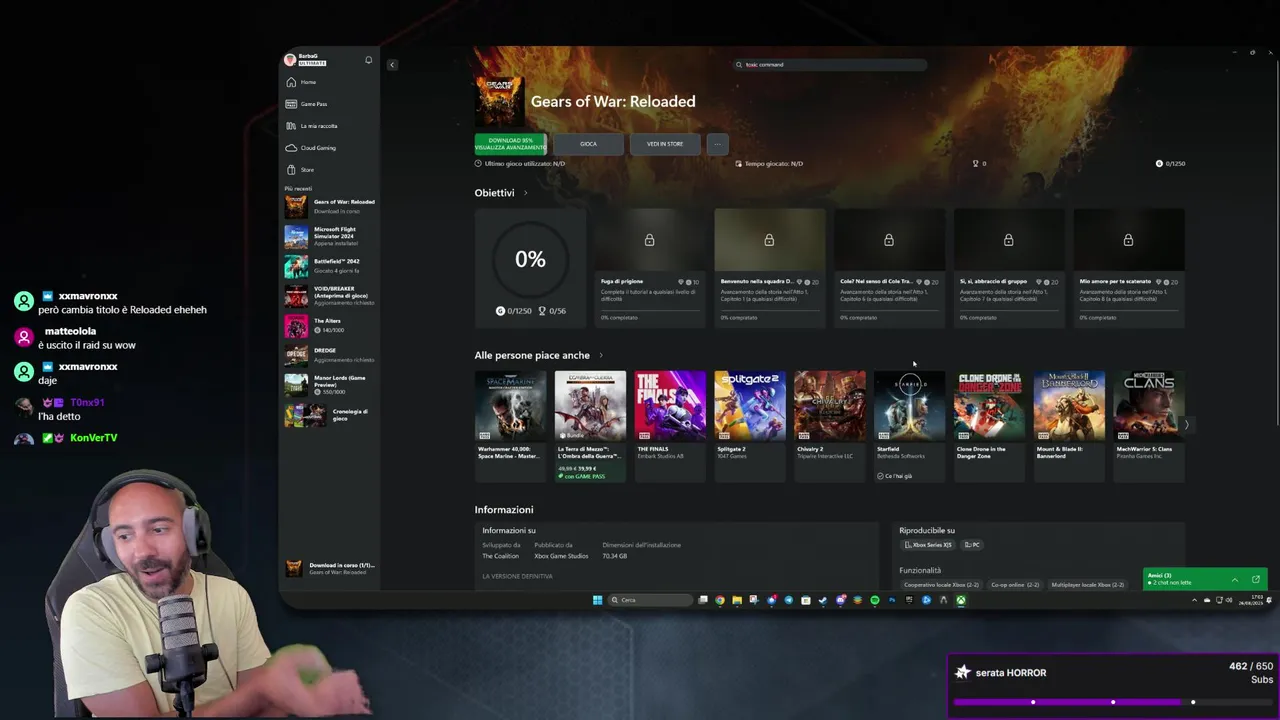Open the three-dot more options button
The image size is (1280, 720).
(x=717, y=144)
